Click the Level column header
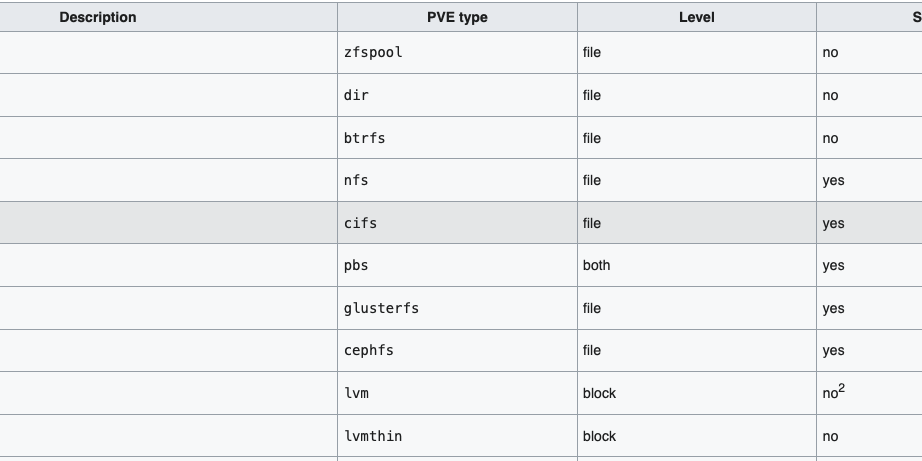Screen dimensions: 922x461 point(696,17)
